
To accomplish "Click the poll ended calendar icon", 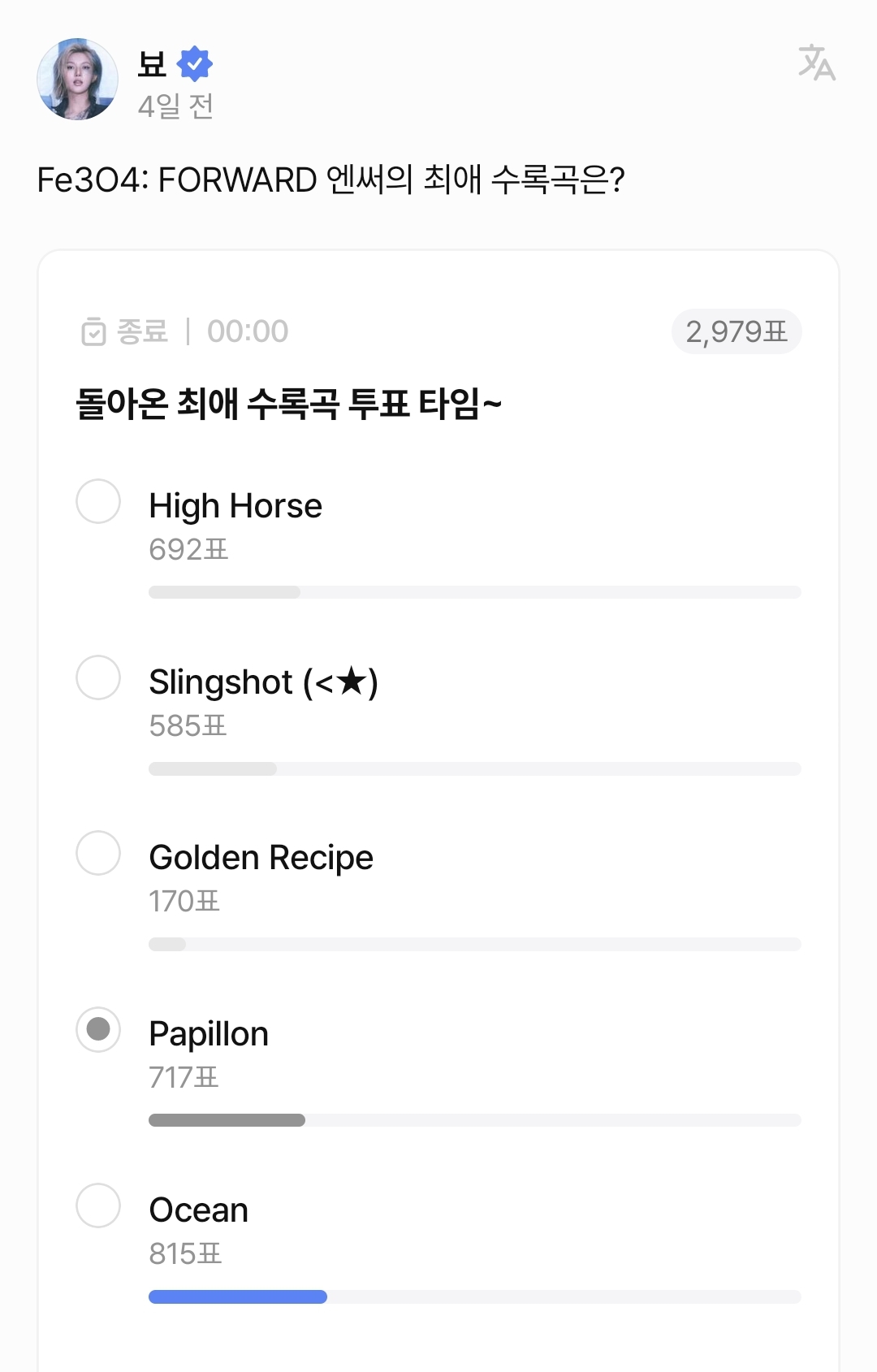I will tap(93, 331).
